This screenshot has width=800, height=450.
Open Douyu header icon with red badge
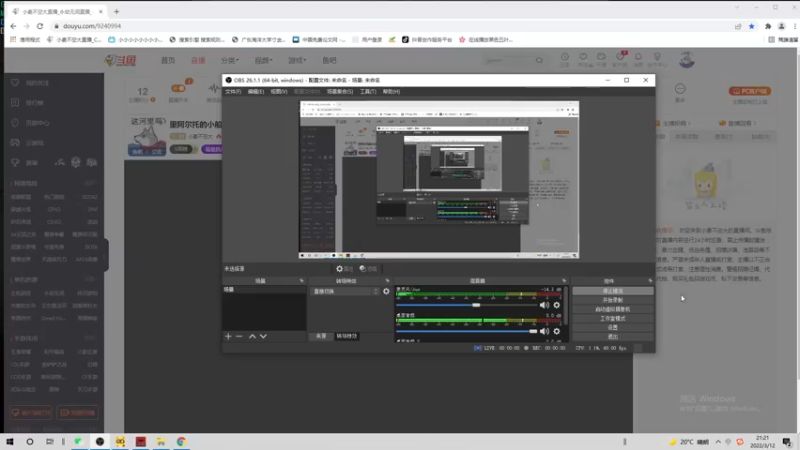pyautogui.click(x=620, y=57)
